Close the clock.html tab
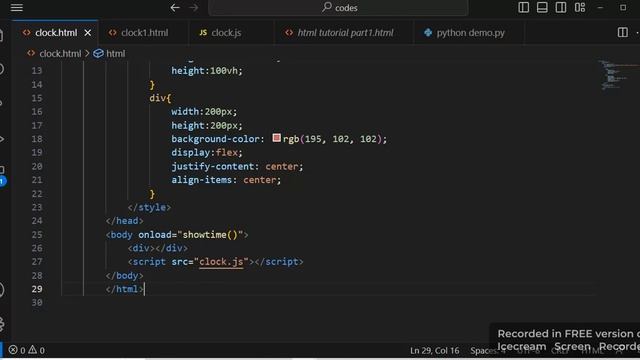The width and height of the screenshot is (640, 360). coord(88,33)
